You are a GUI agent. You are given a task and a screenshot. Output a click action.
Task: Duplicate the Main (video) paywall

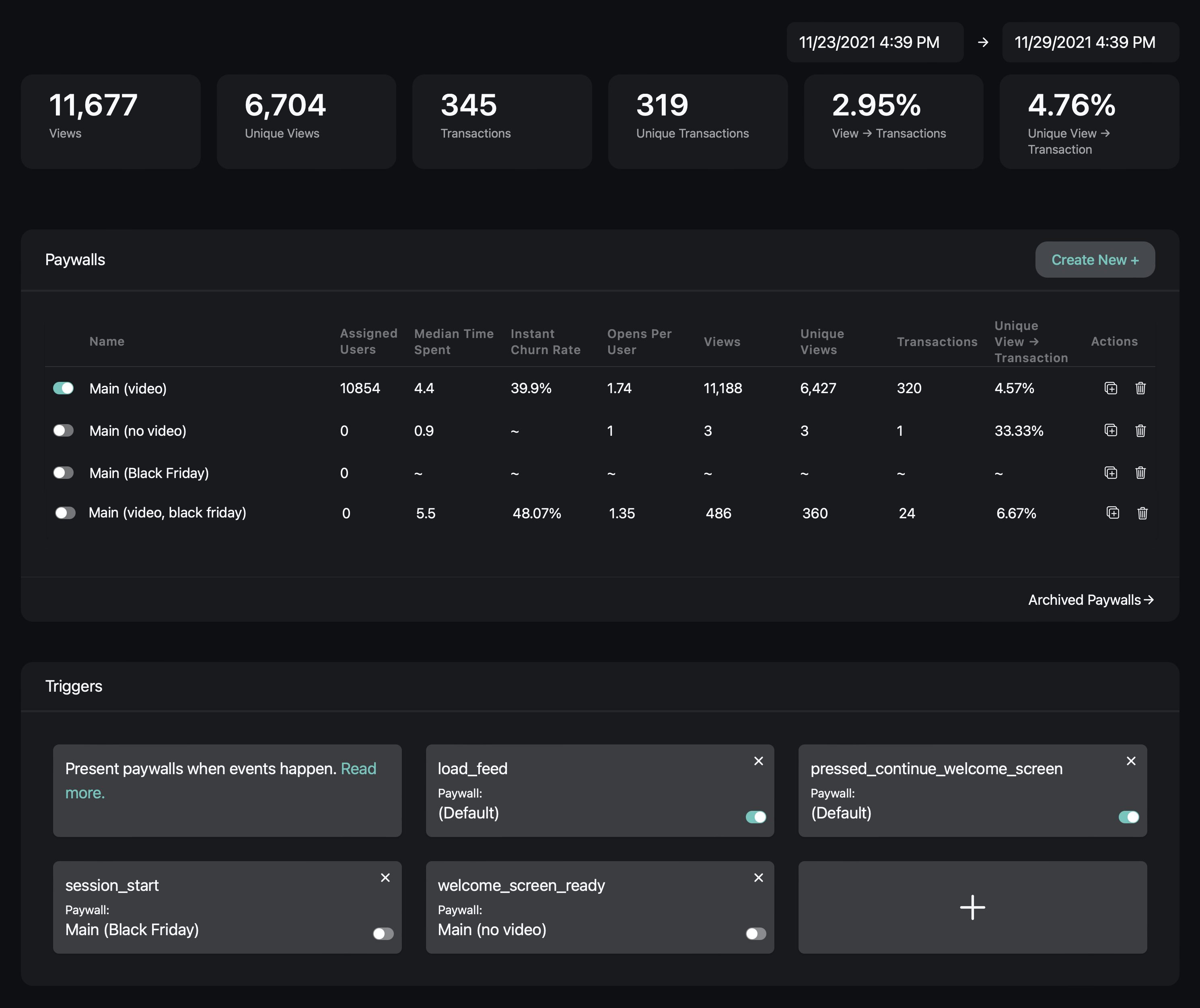[1111, 388]
